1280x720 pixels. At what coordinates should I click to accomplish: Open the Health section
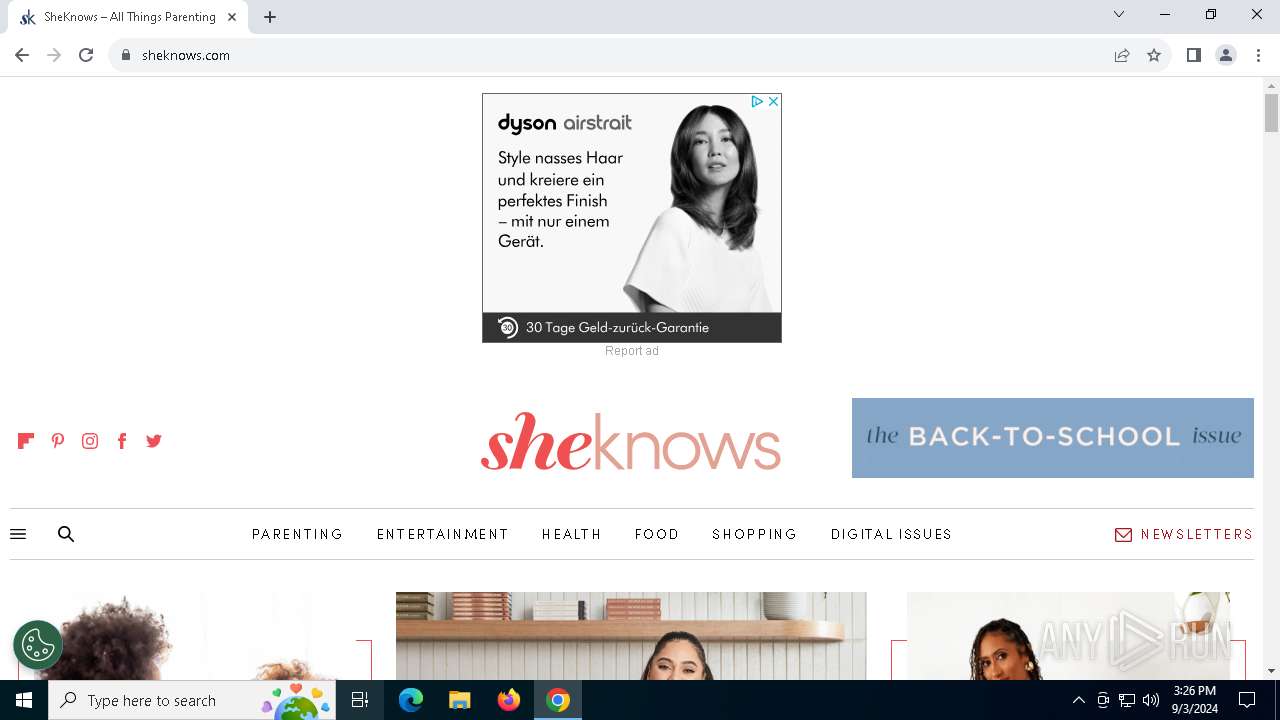[x=572, y=534]
